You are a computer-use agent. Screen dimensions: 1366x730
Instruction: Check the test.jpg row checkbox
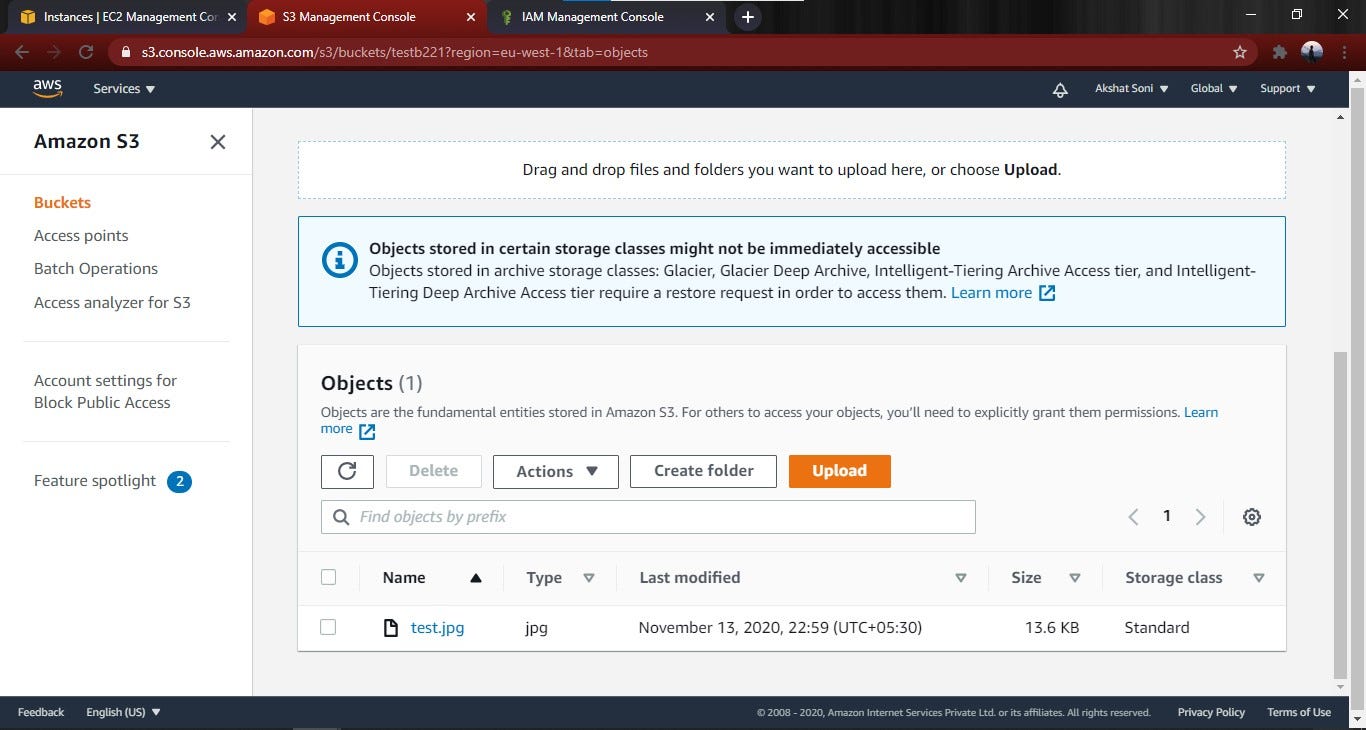[x=328, y=627]
